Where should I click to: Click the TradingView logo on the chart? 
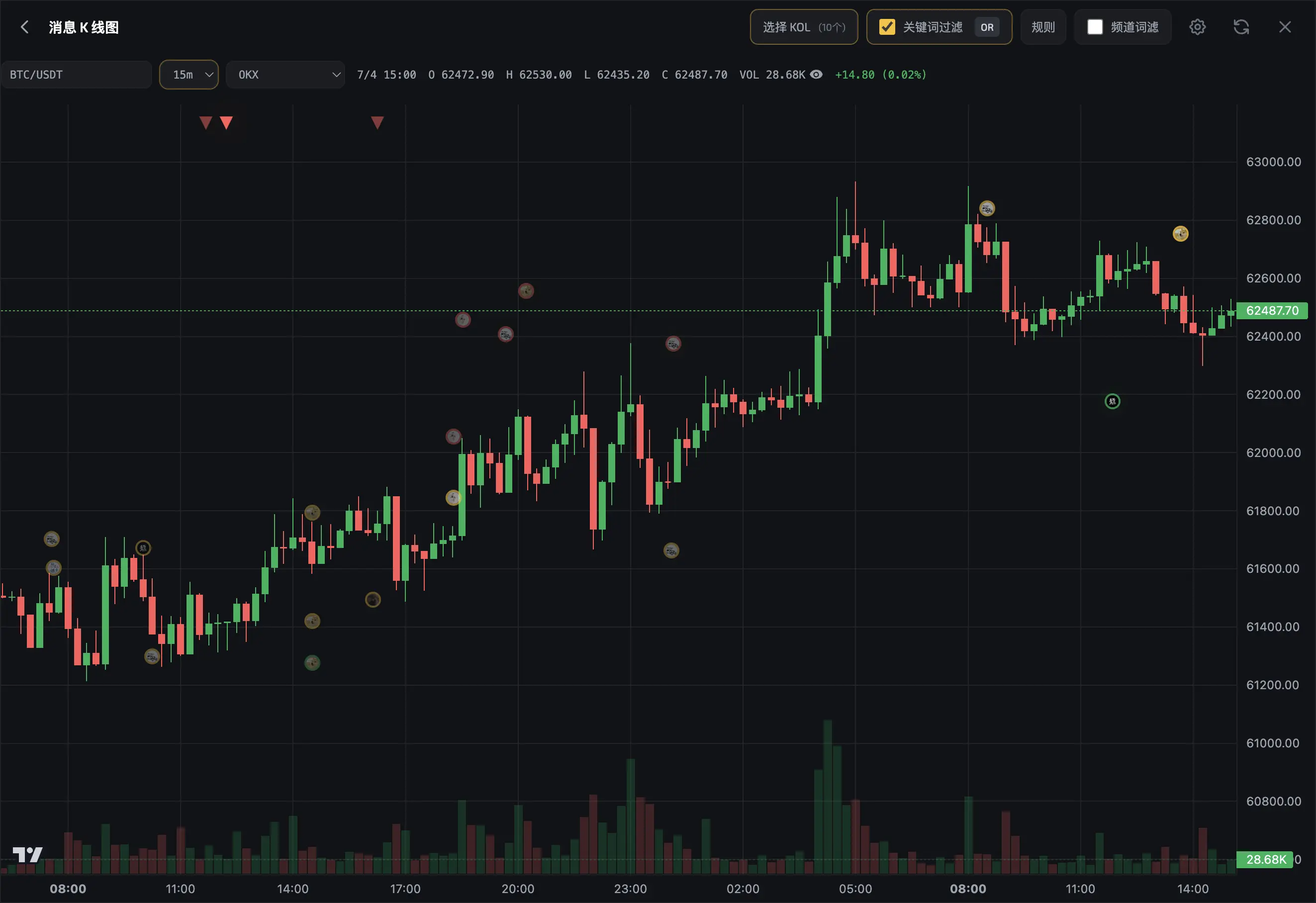(x=27, y=855)
